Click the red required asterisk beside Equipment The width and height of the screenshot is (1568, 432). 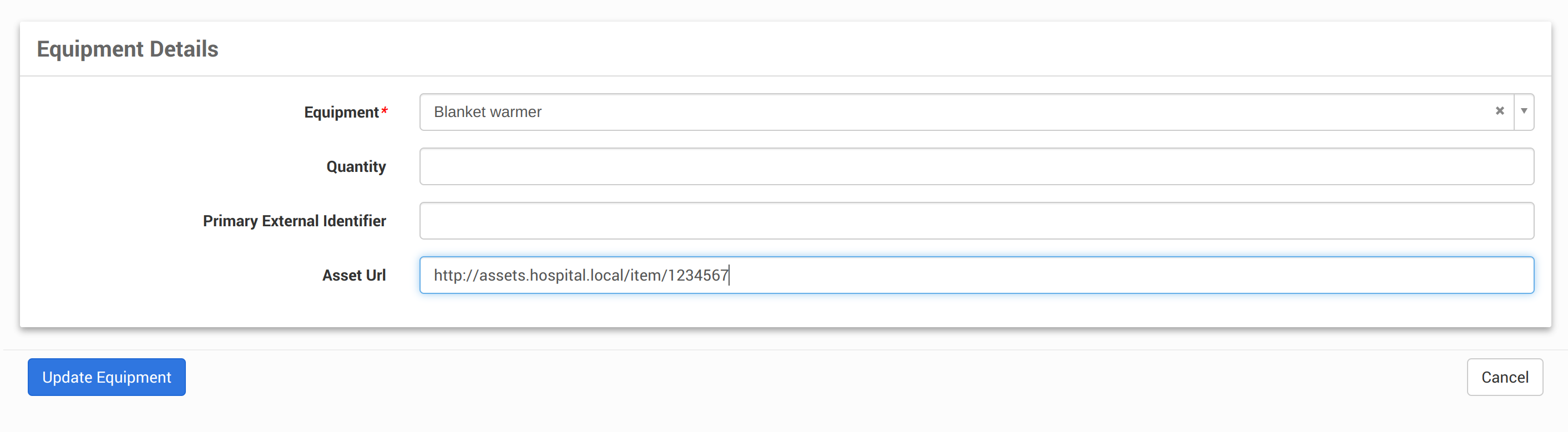click(384, 111)
